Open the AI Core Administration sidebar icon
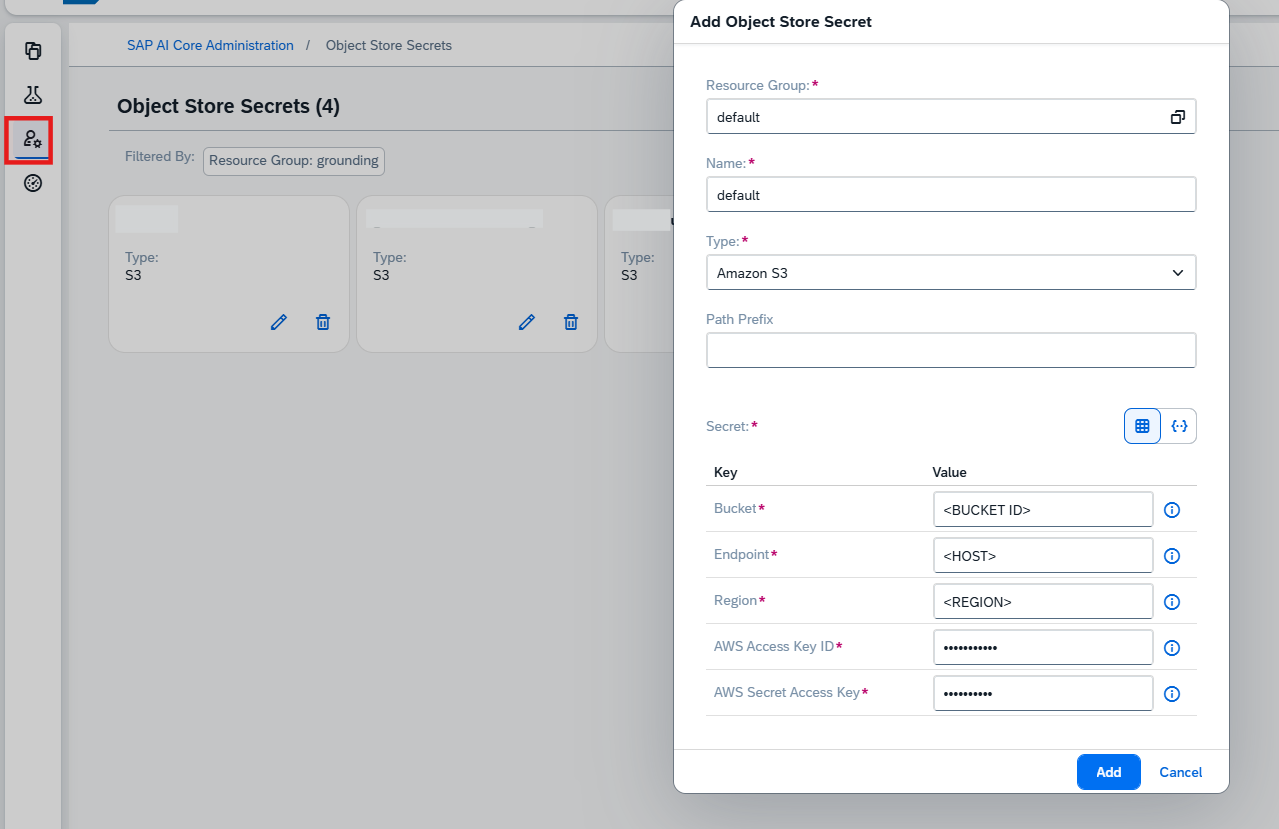Screen dimensions: 1279x829 (33, 139)
